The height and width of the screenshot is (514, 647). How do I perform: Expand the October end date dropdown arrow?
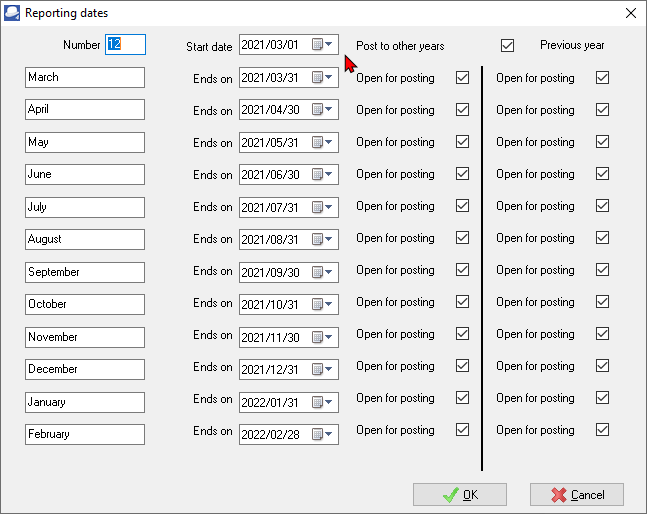click(x=330, y=304)
